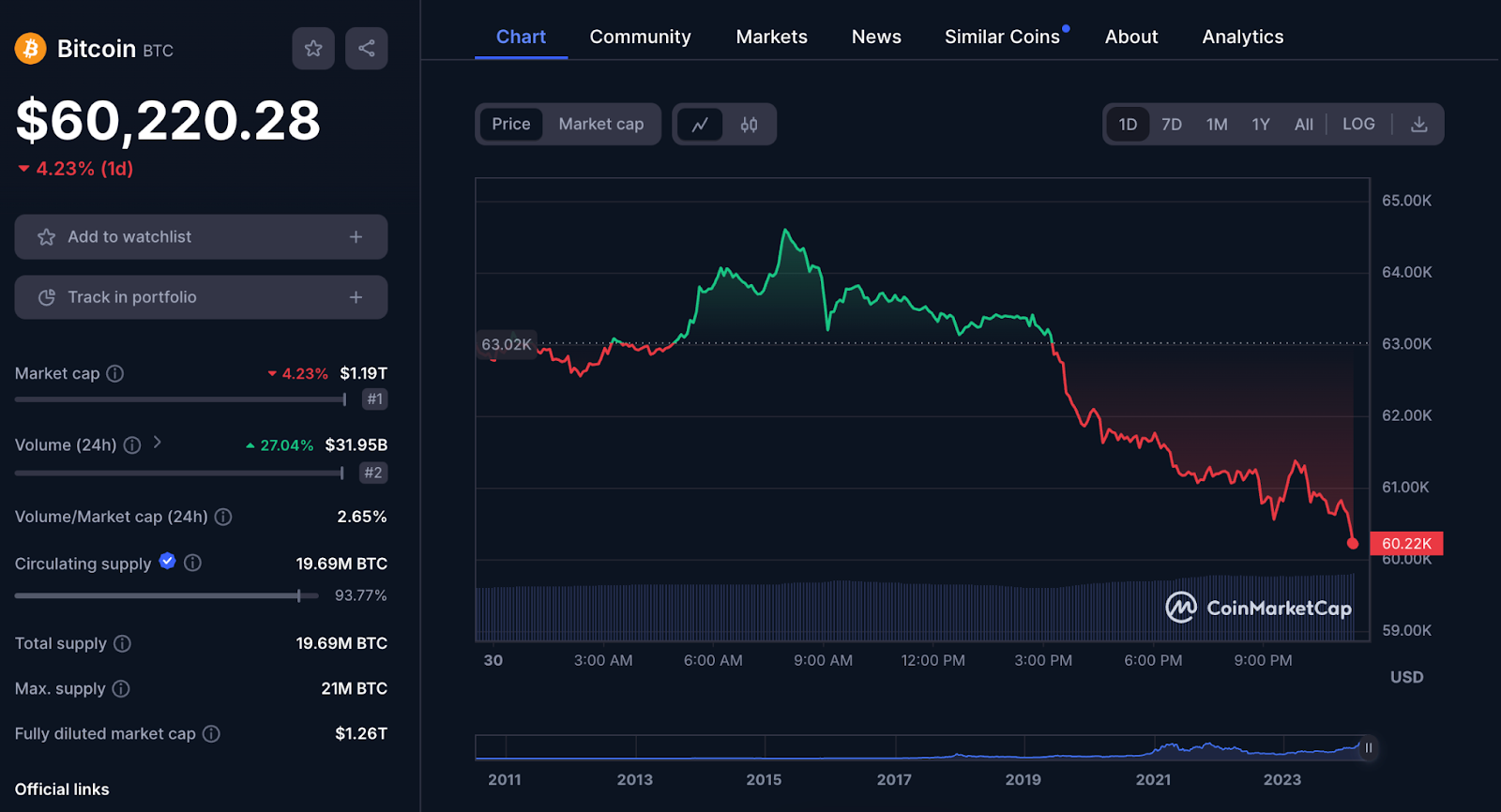Open the Markets tab
This screenshot has width=1501, height=812.
coord(772,37)
